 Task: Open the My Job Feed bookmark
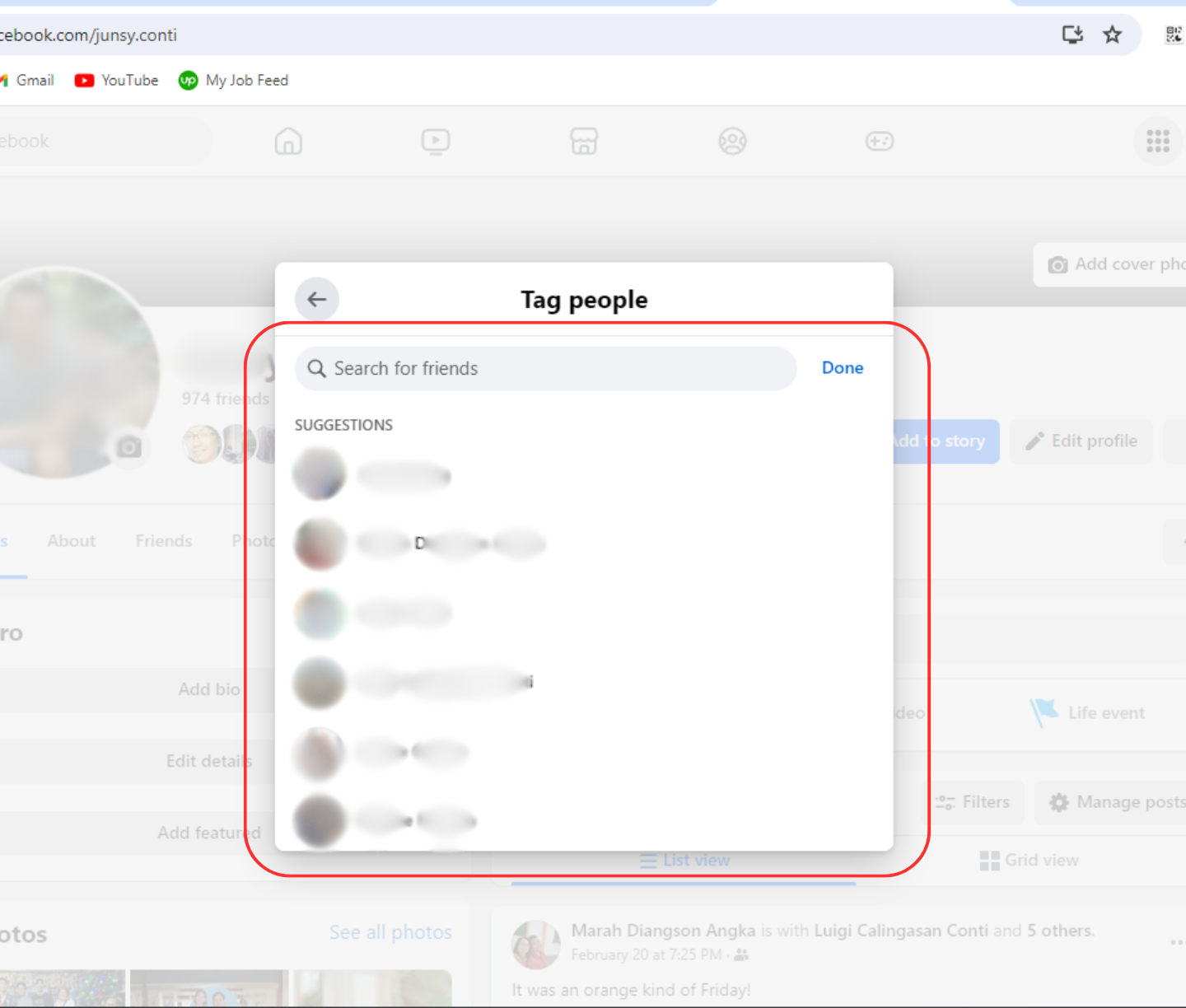[x=234, y=80]
